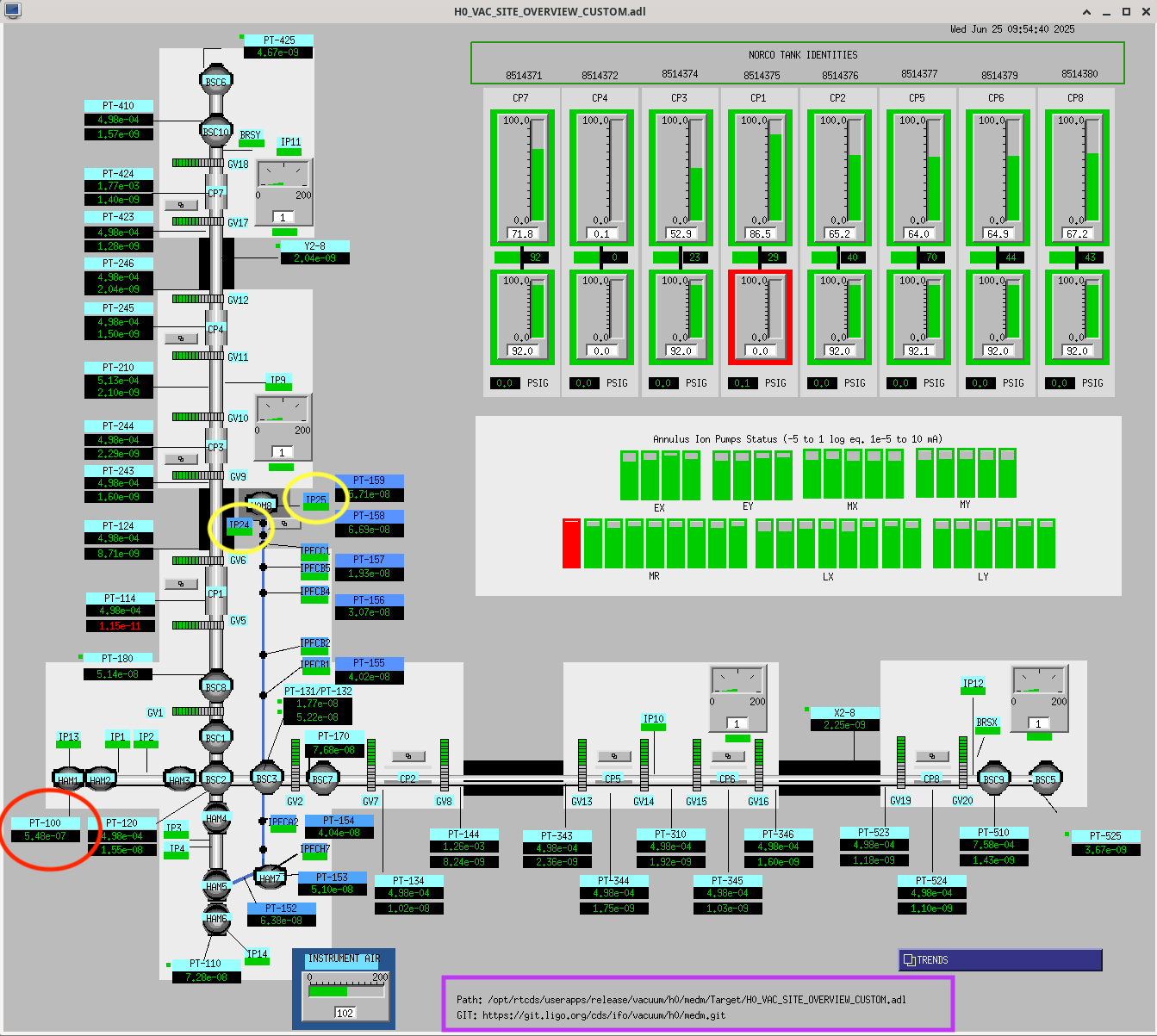The width and height of the screenshot is (1157, 1036).
Task: Open the HAM6 chamber icon
Action: 216,918
